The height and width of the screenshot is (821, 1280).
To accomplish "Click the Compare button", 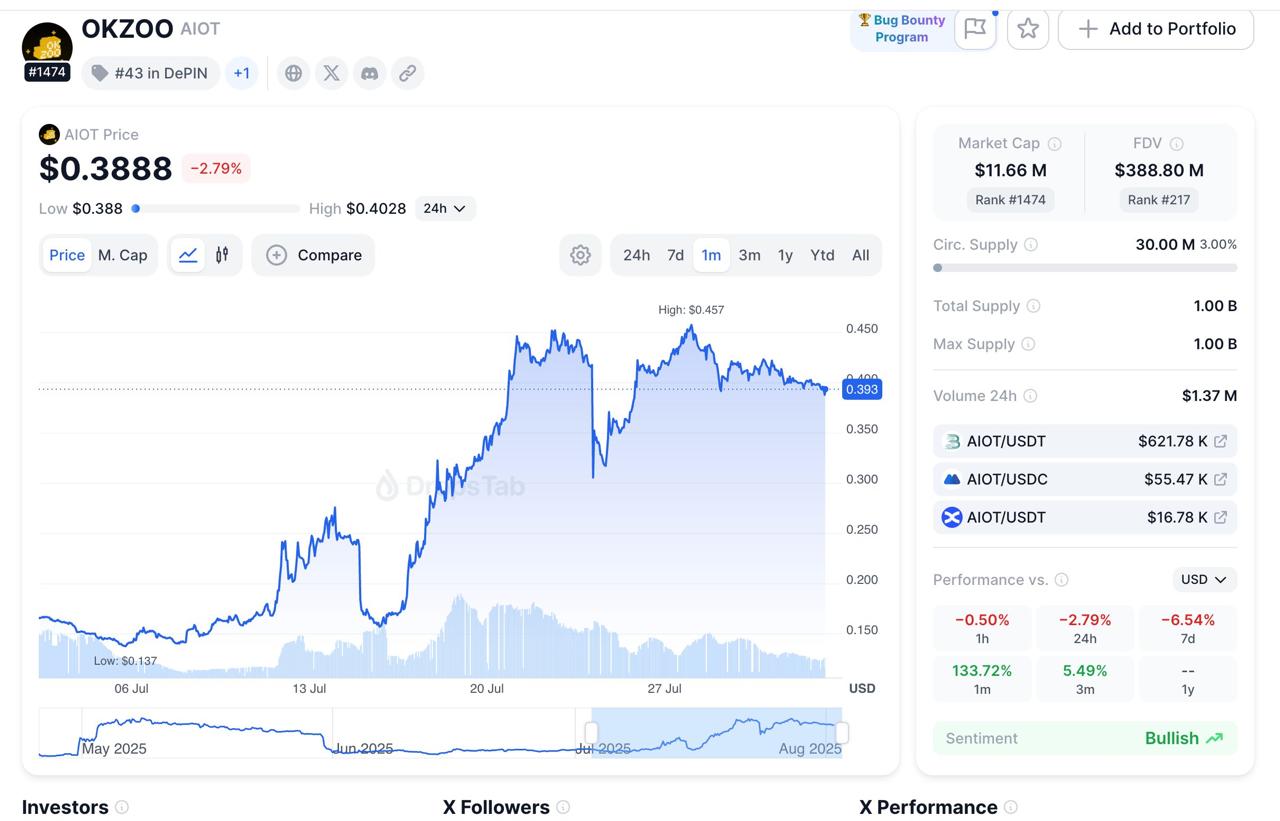I will pos(313,255).
